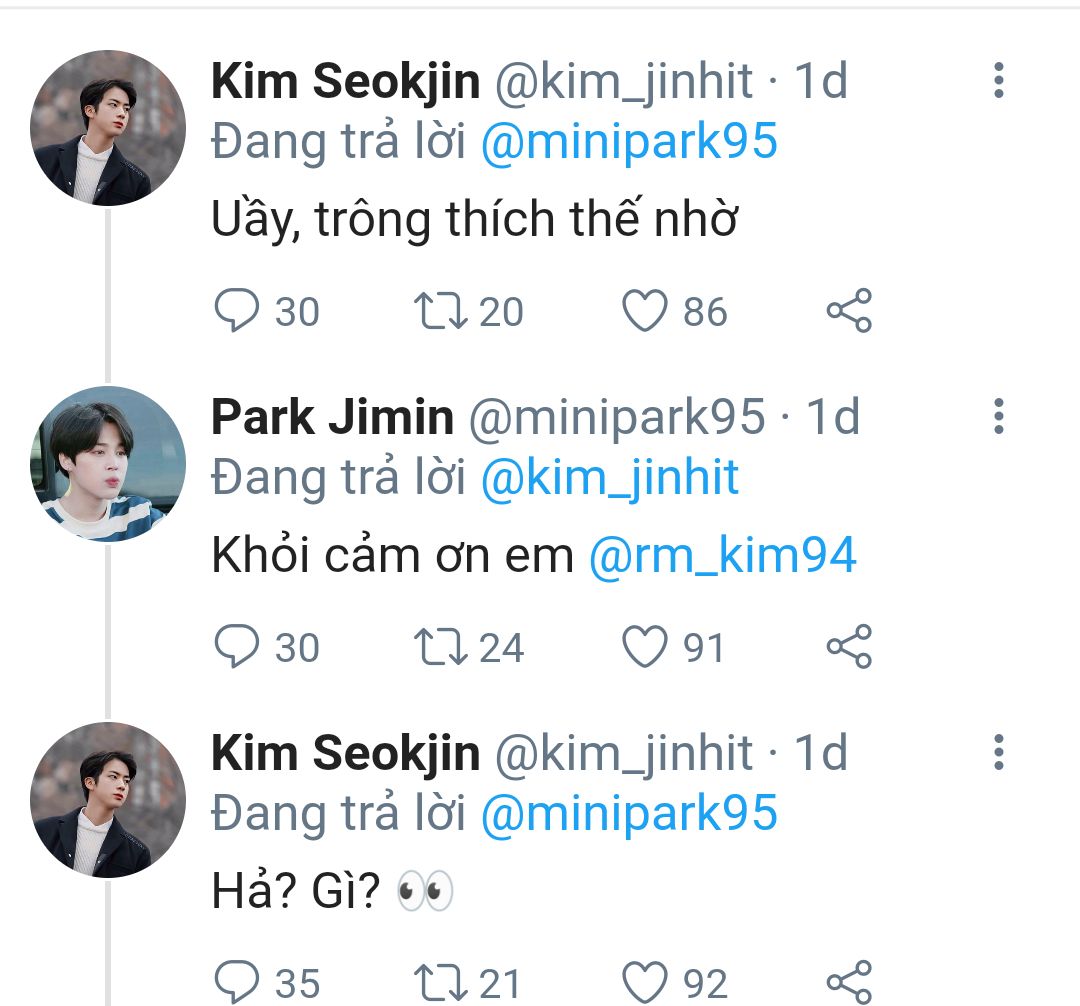
Task: Retweet the "Hả? Gì?" tweet
Action: click(440, 982)
